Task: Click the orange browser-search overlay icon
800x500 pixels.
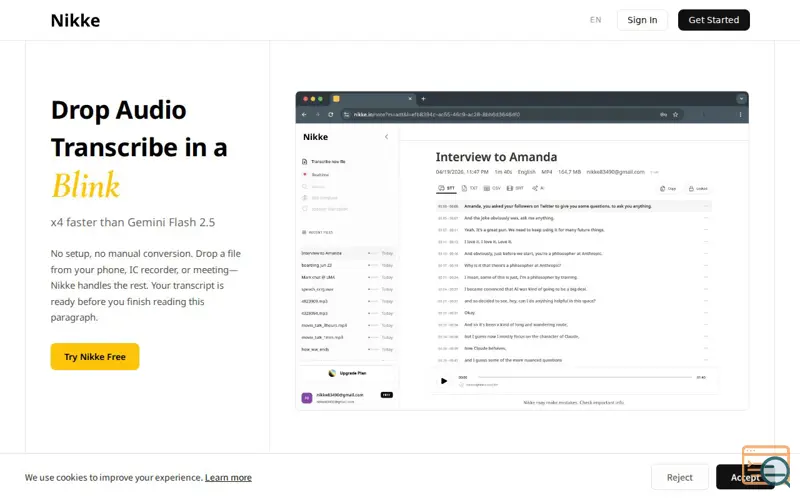Action: (x=766, y=465)
